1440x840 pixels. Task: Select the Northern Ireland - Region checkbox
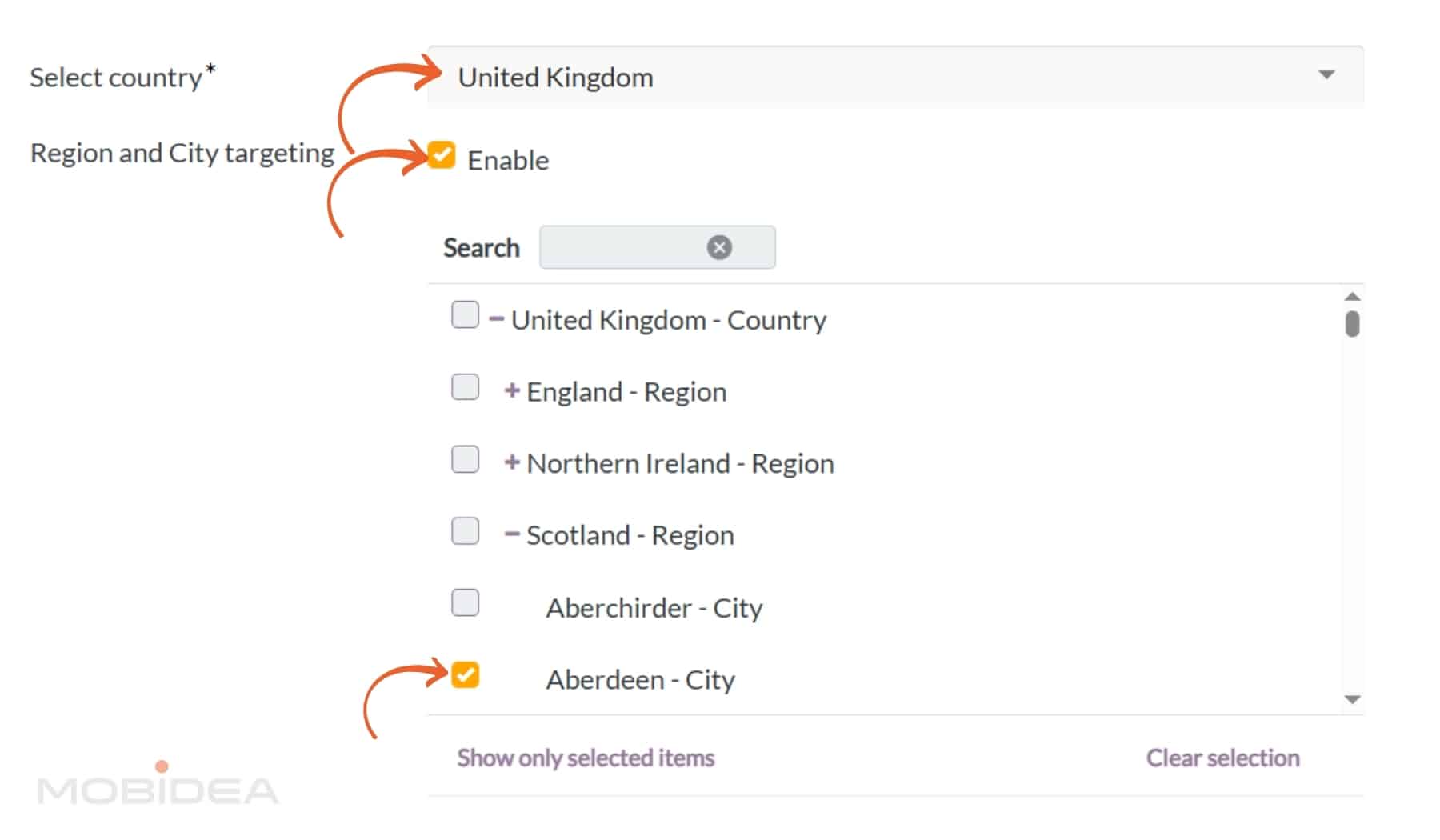[465, 459]
